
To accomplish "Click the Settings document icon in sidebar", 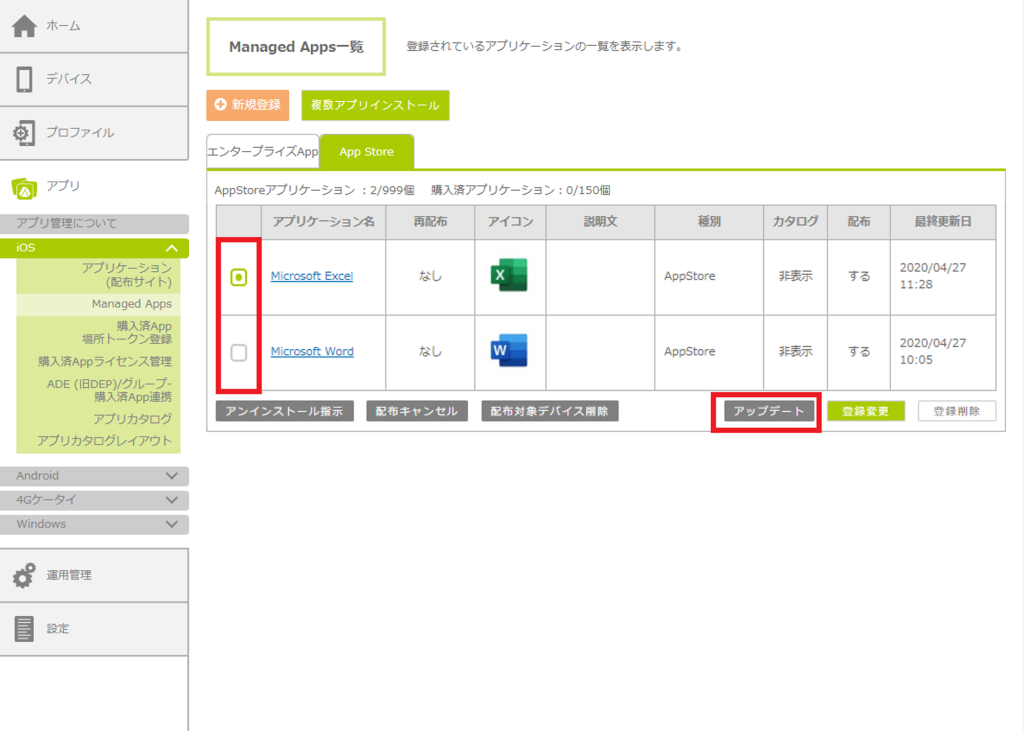I will click(25, 629).
